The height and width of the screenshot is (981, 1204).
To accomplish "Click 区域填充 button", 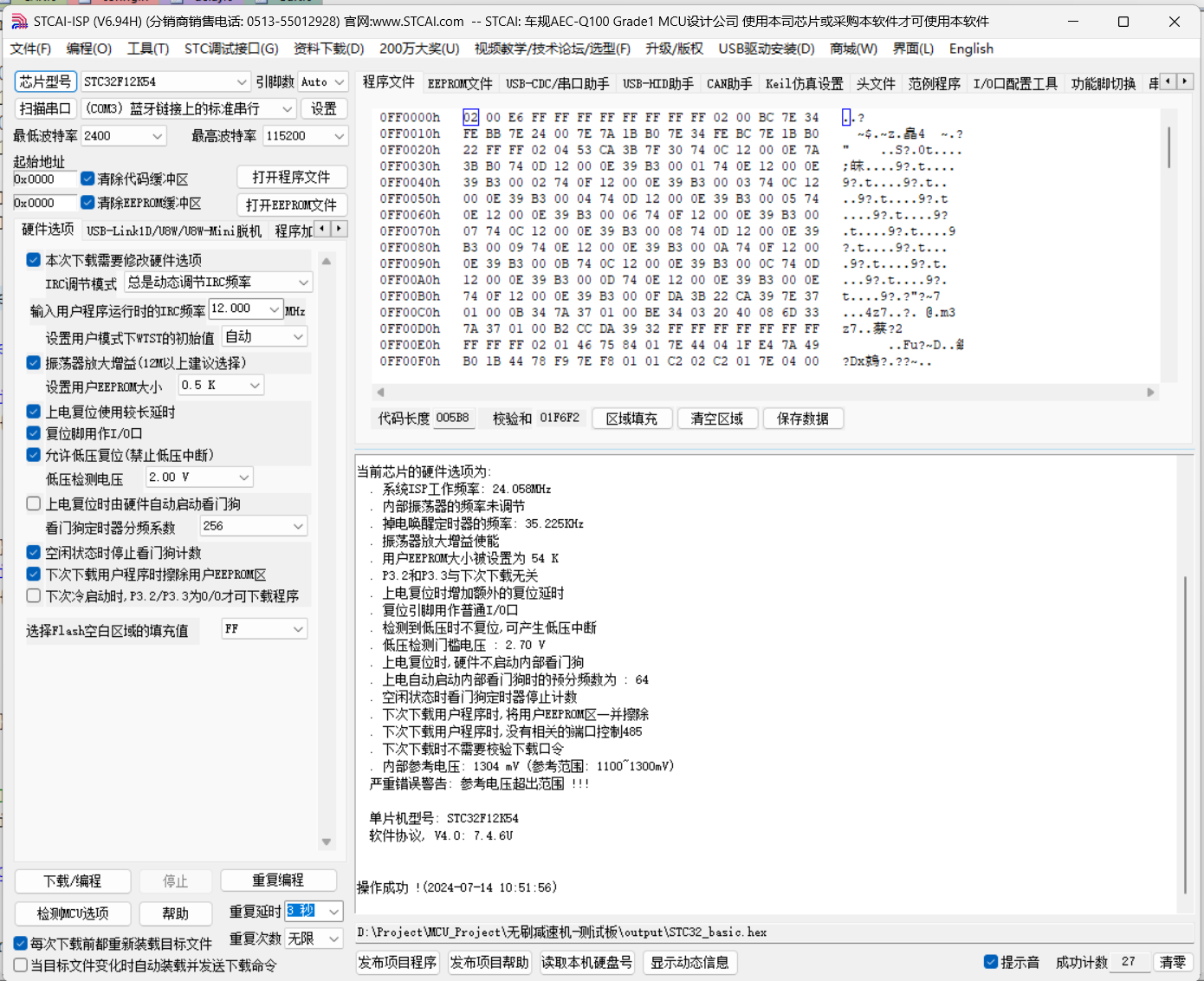I will point(631,419).
